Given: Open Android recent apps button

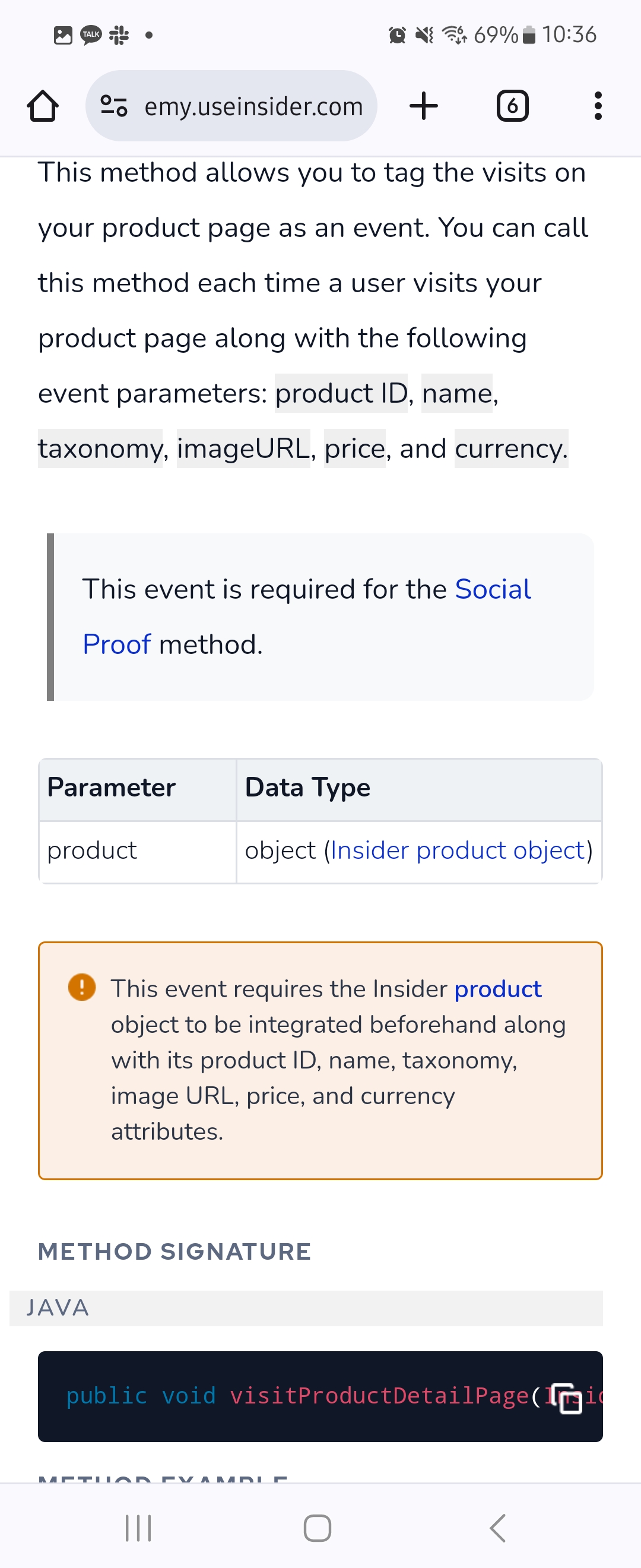Looking at the screenshot, I should pyautogui.click(x=138, y=1527).
